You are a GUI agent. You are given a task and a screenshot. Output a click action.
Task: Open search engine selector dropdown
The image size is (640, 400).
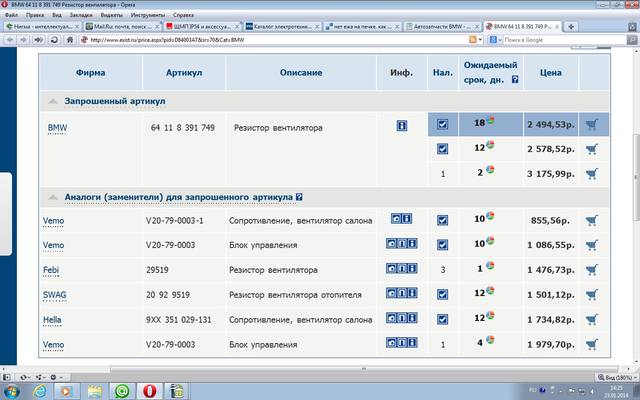pyautogui.click(x=495, y=40)
